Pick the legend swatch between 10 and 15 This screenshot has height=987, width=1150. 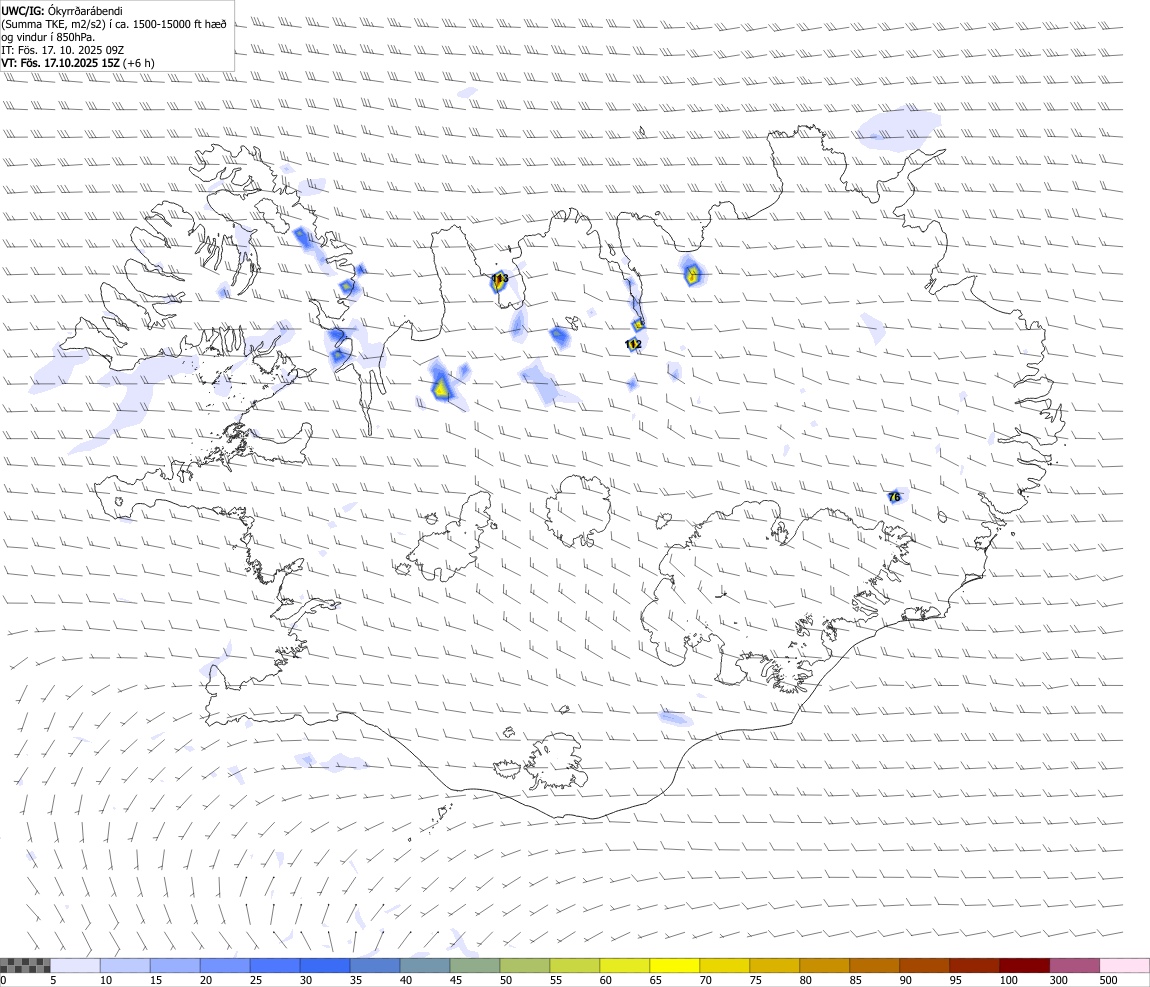125,965
